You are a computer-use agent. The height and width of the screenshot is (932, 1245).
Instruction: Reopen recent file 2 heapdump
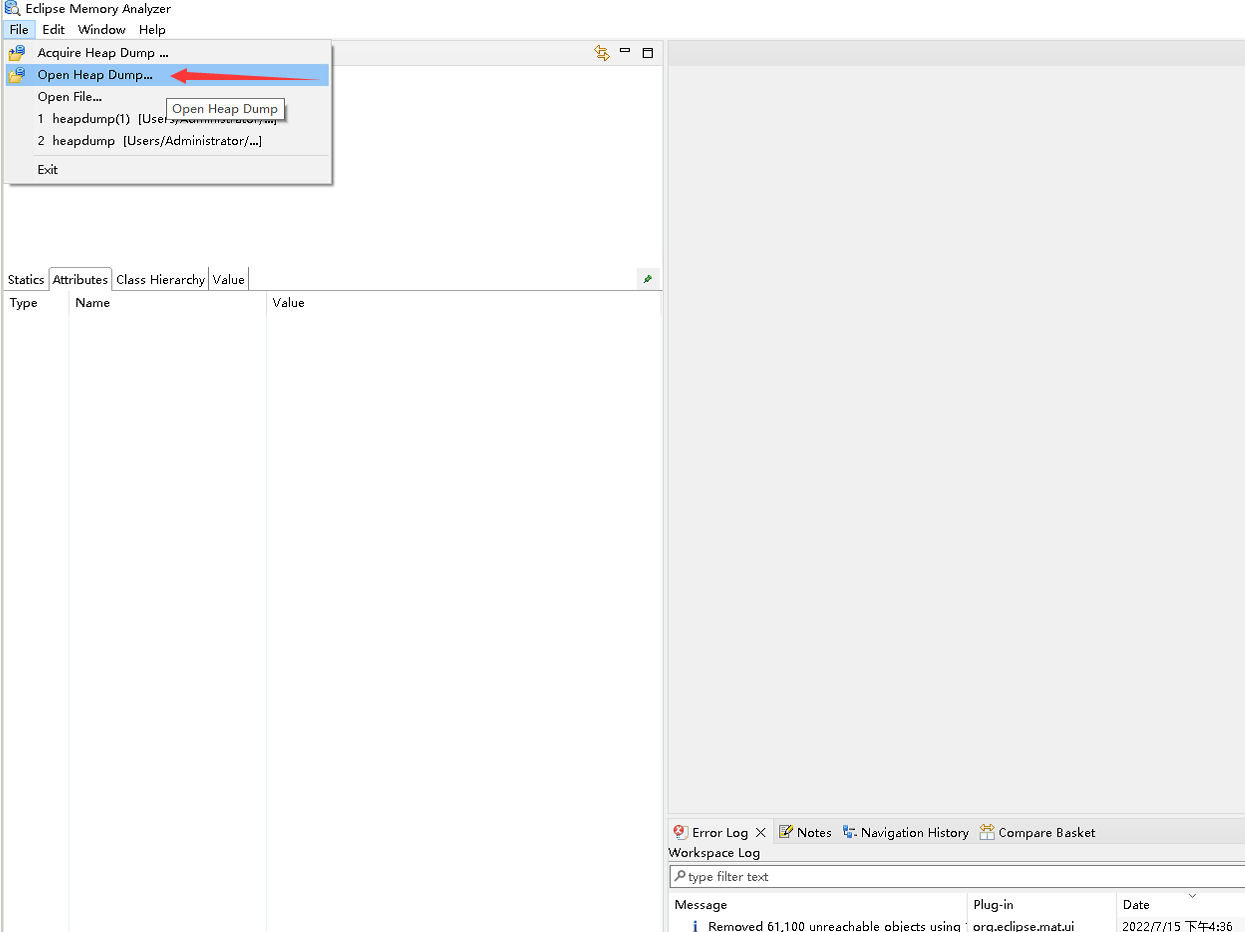coord(167,141)
